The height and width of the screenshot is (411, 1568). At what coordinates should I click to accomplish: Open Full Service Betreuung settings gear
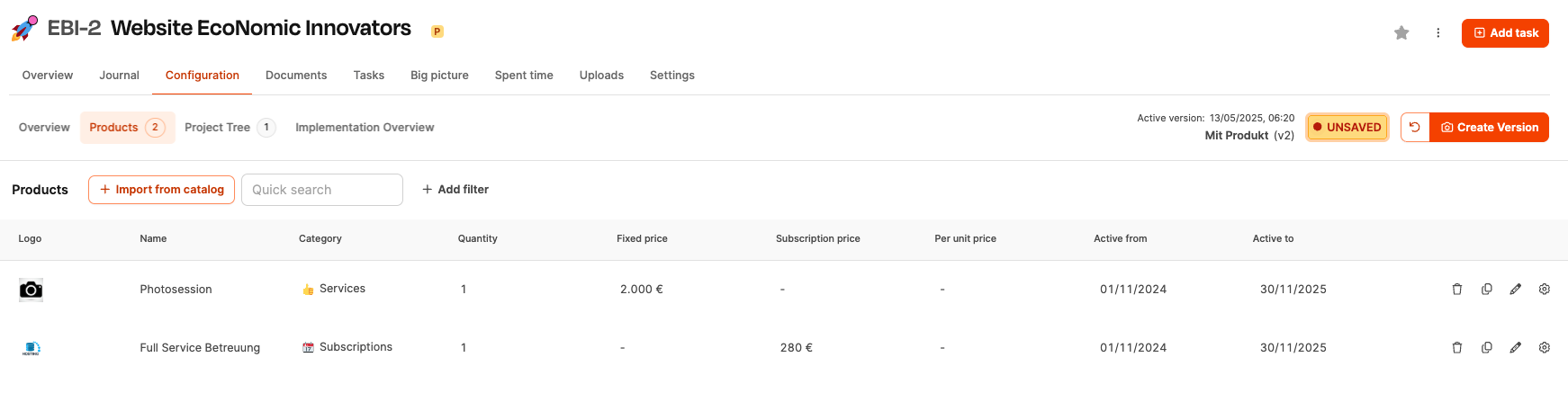(x=1545, y=348)
